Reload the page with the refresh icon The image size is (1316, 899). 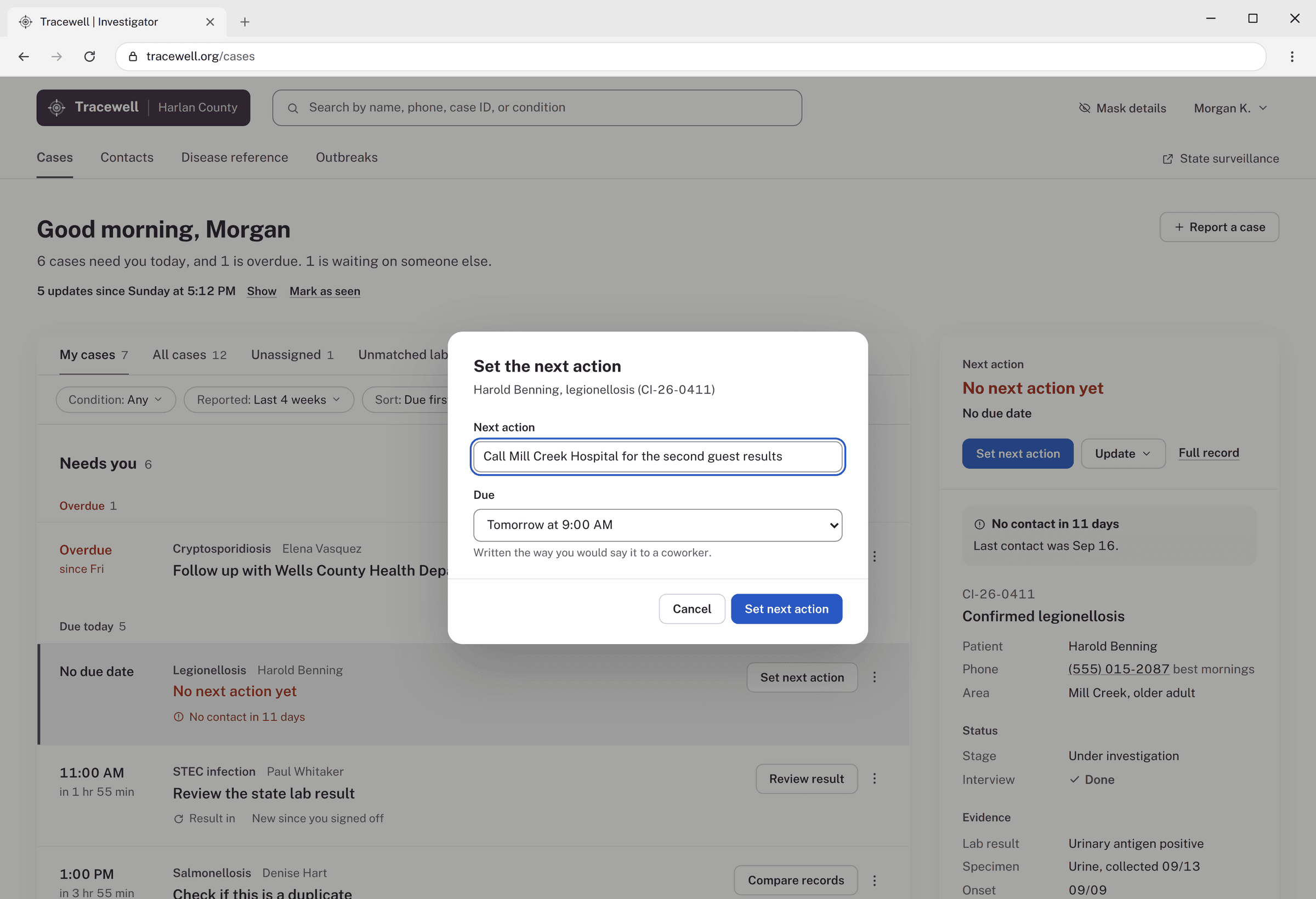point(89,56)
